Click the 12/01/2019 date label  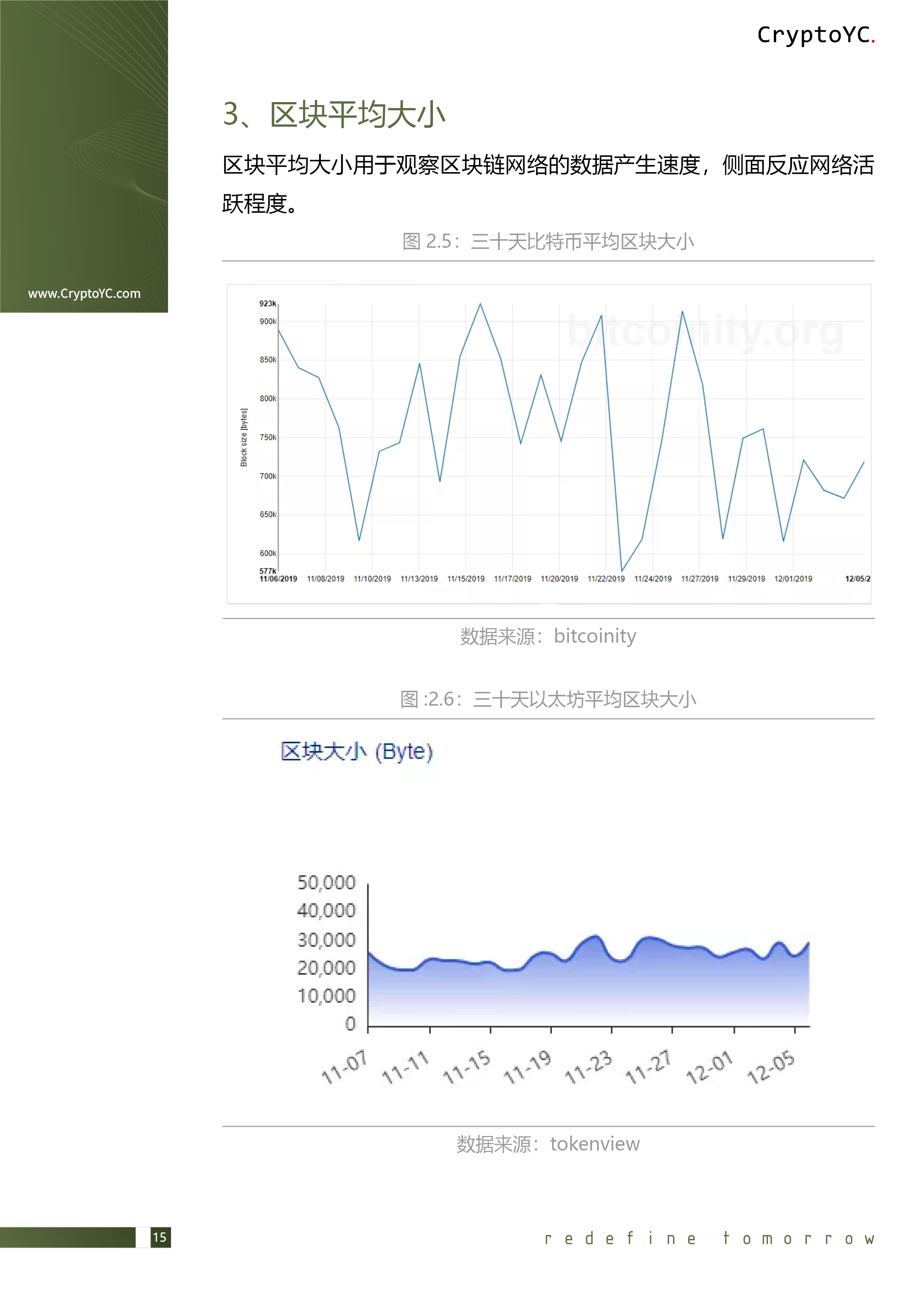793,579
